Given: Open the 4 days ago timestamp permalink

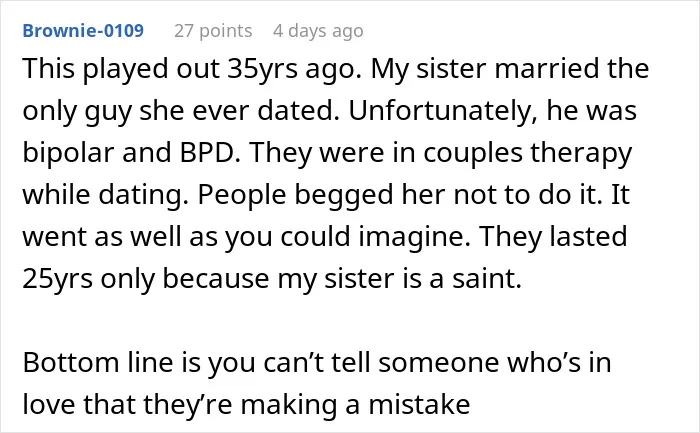Looking at the screenshot, I should coord(318,31).
